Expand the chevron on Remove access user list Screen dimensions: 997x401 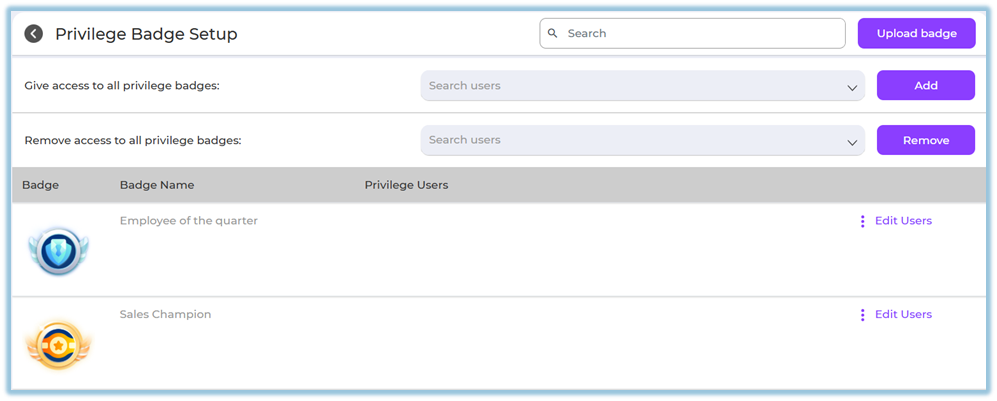click(x=852, y=142)
